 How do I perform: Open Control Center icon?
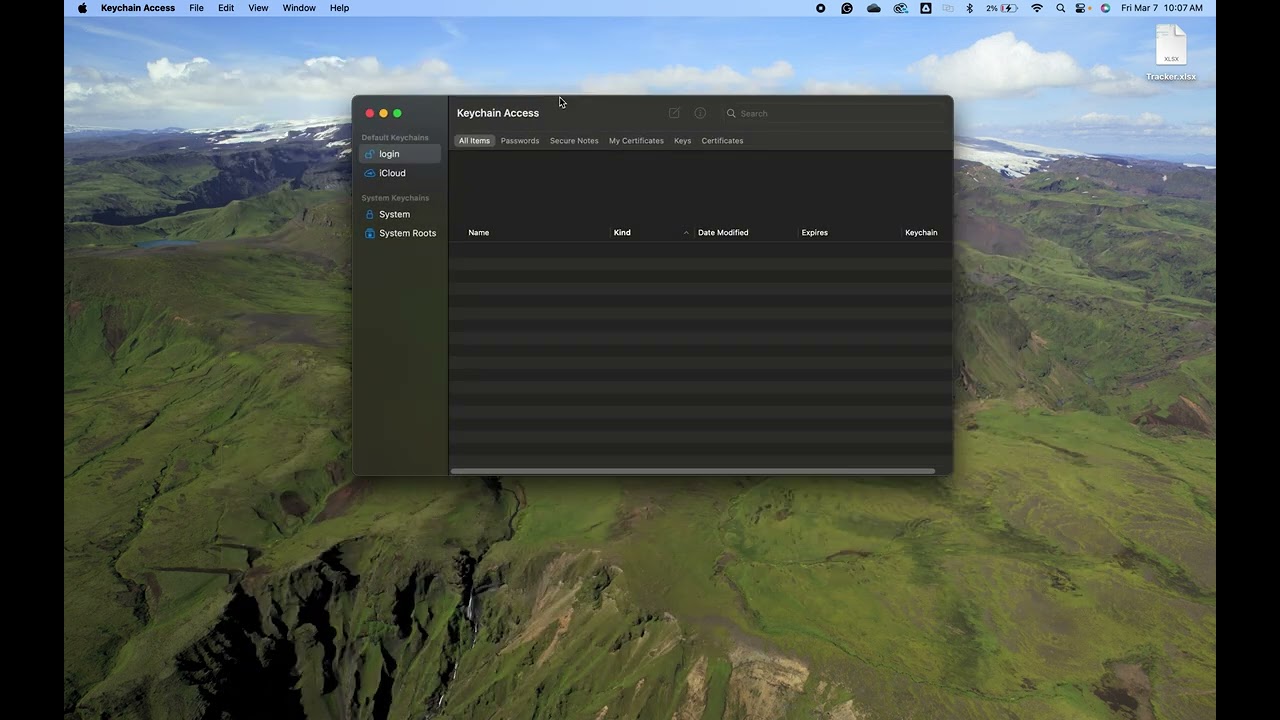pyautogui.click(x=1082, y=8)
